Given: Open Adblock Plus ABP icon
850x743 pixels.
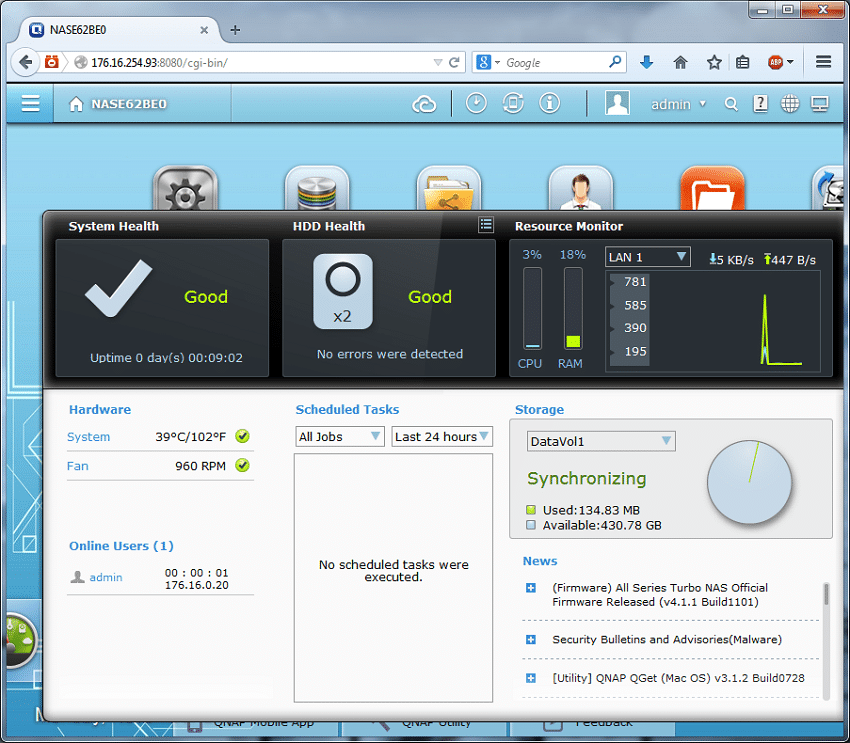Looking at the screenshot, I should tap(775, 62).
